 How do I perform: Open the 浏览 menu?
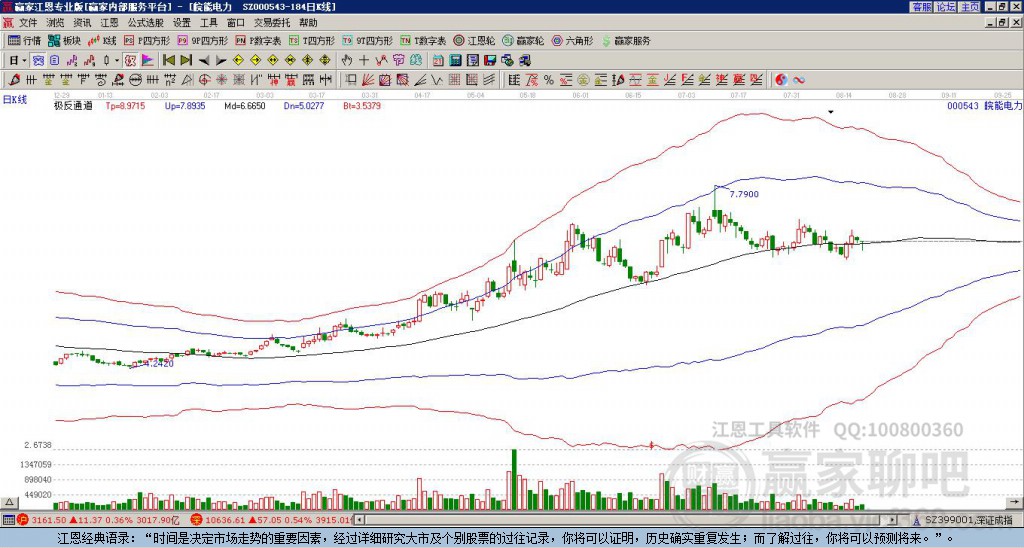(x=56, y=23)
